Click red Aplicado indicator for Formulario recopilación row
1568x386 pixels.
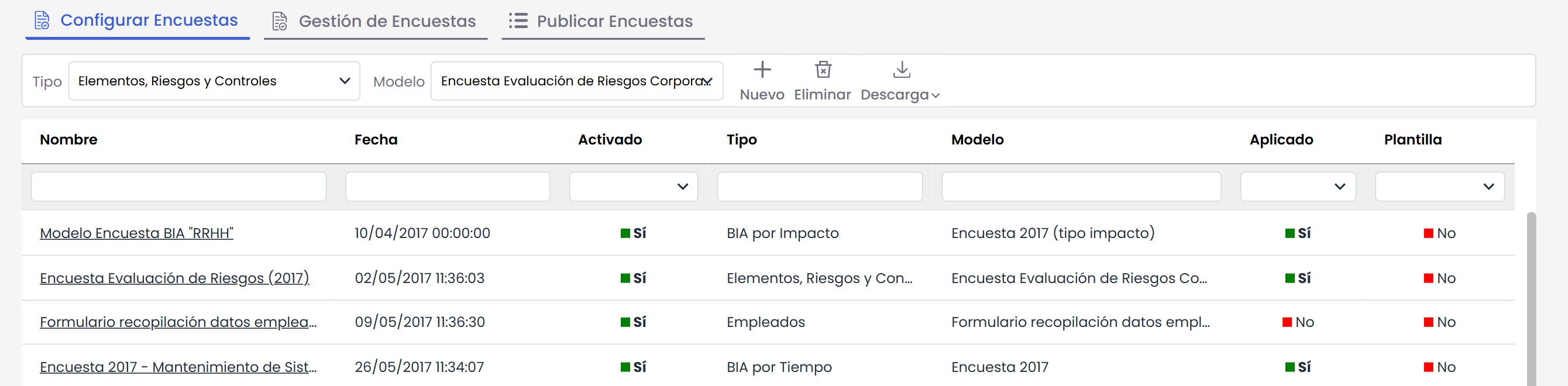1287,322
